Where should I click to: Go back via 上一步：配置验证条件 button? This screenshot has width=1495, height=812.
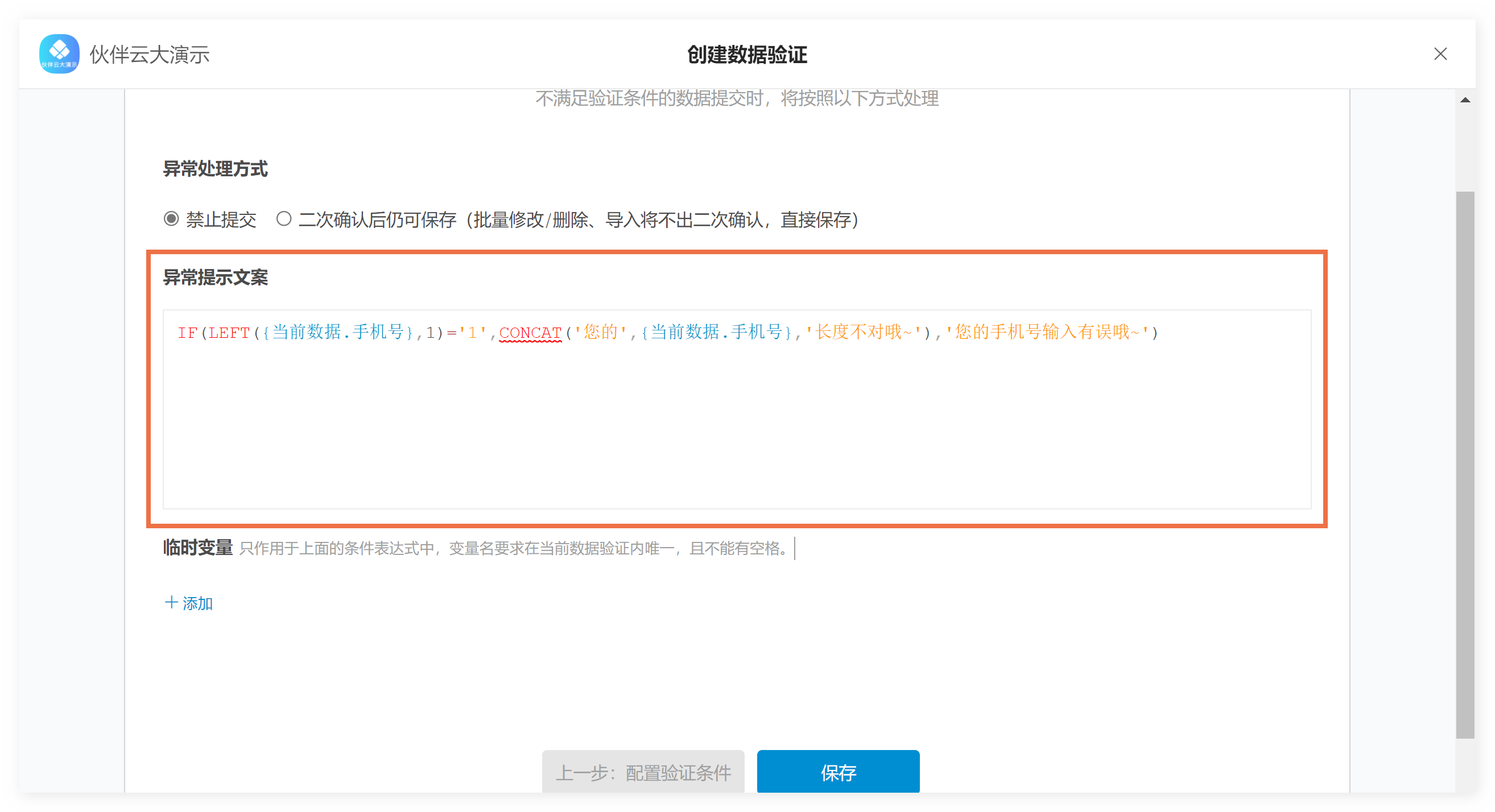pos(643,772)
